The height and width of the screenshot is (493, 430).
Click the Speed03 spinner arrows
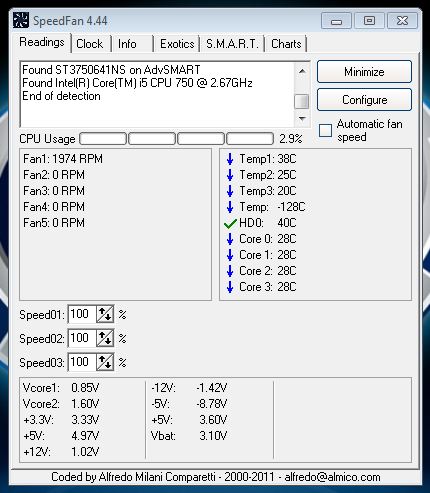(x=105, y=362)
